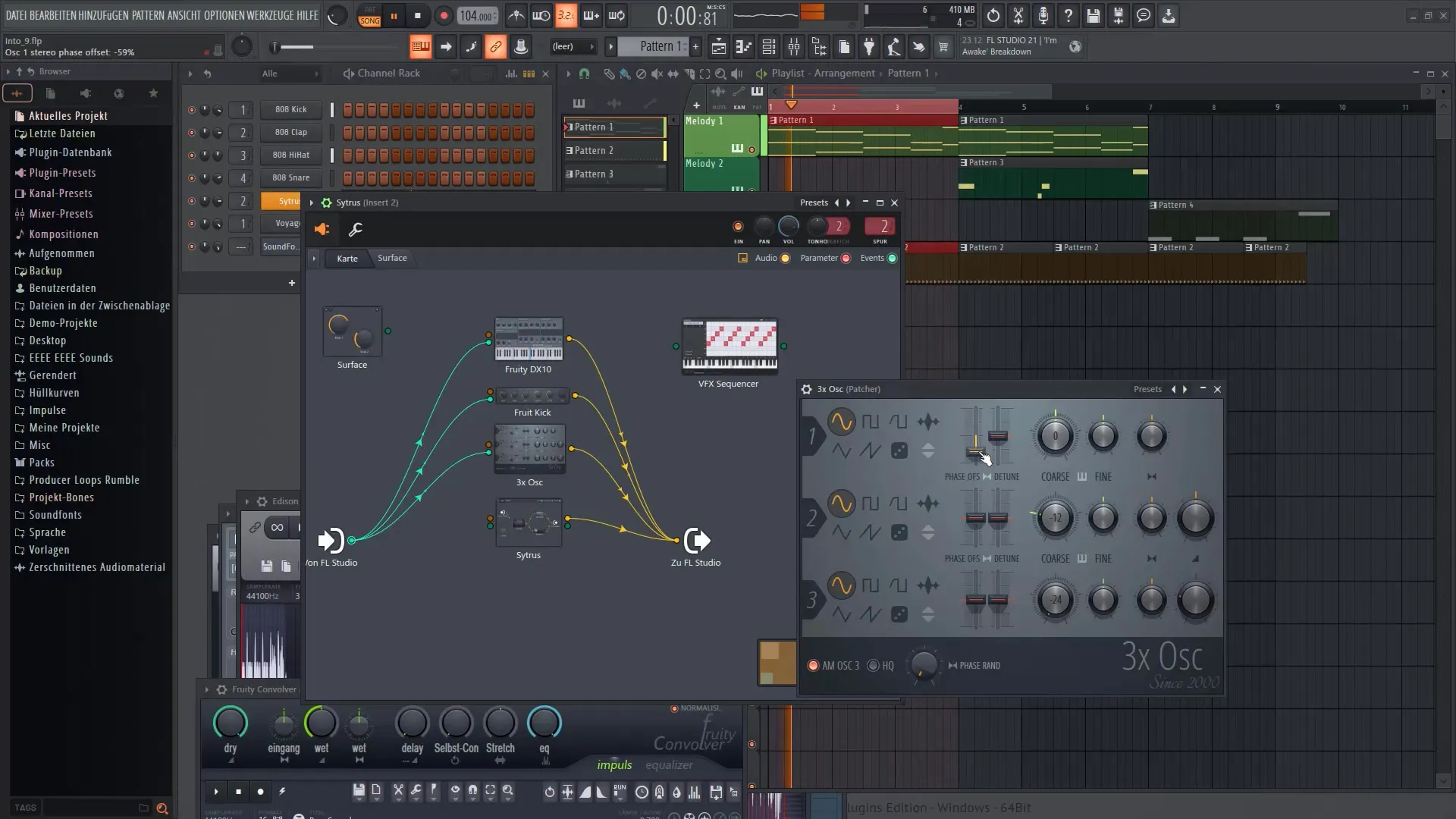Toggle AM OSC 3 button in 3x Osc

point(812,665)
